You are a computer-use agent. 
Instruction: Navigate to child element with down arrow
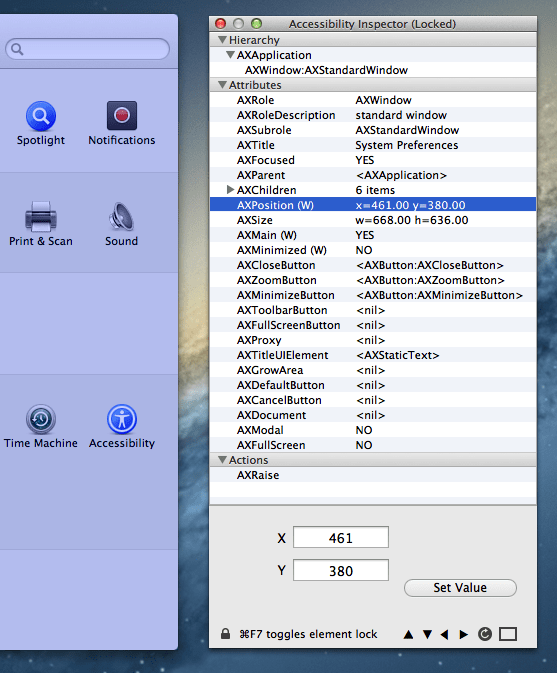coord(427,634)
